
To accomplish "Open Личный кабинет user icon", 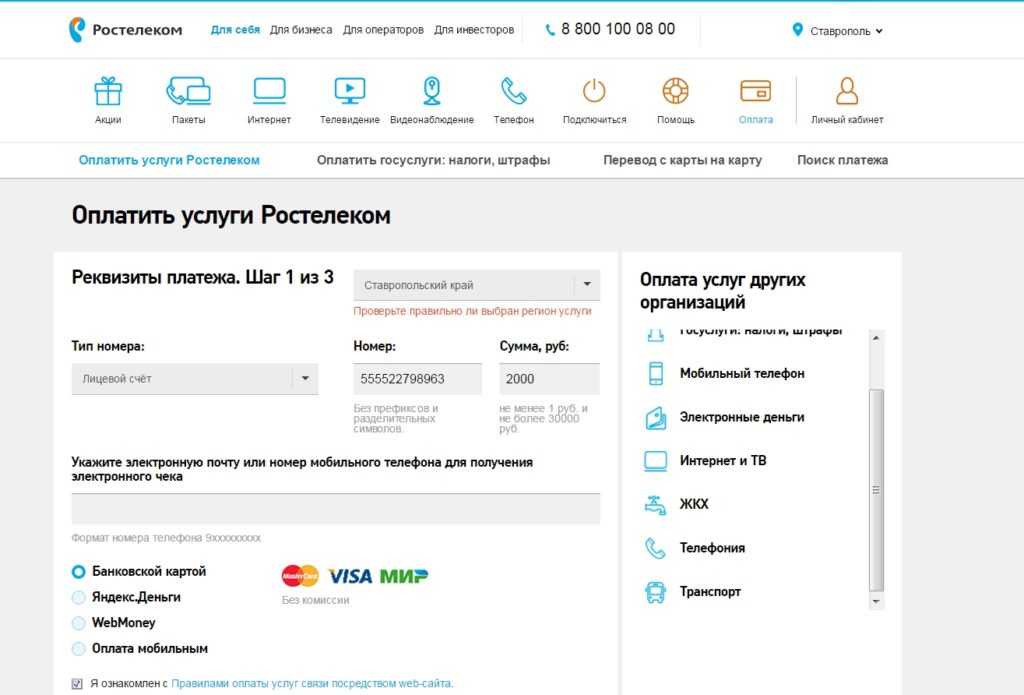I will (x=847, y=91).
